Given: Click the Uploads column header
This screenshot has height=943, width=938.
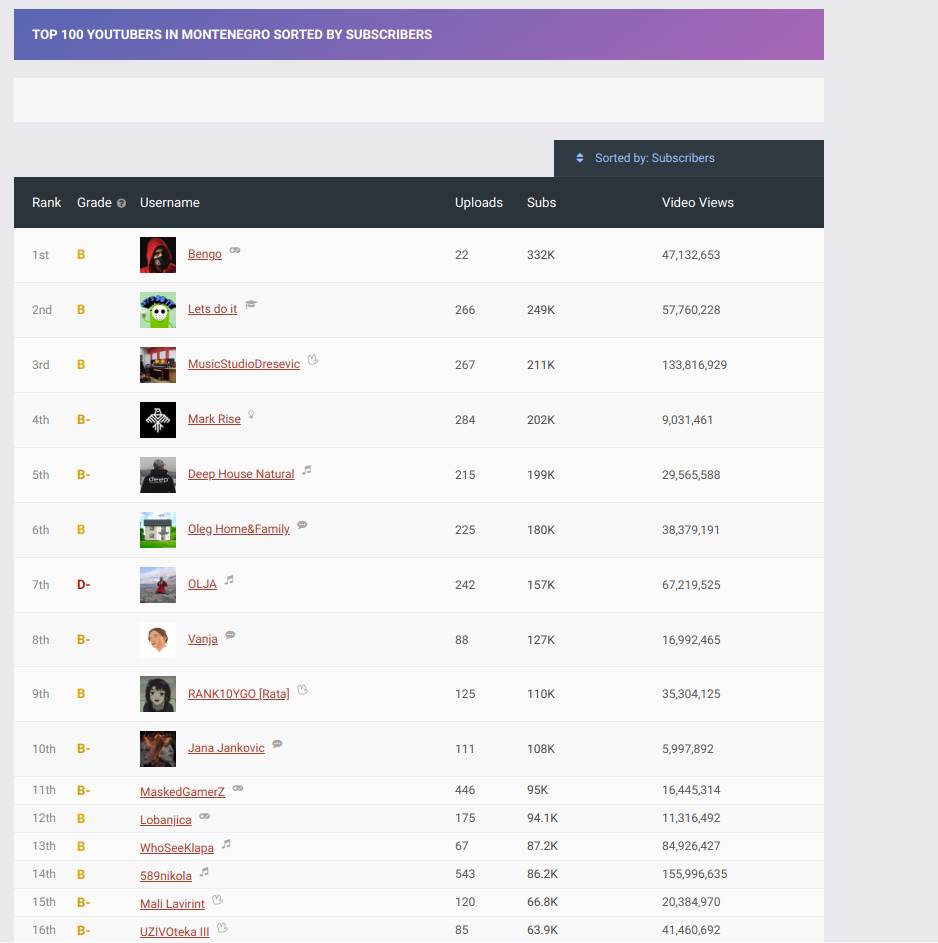Looking at the screenshot, I should coord(479,202).
